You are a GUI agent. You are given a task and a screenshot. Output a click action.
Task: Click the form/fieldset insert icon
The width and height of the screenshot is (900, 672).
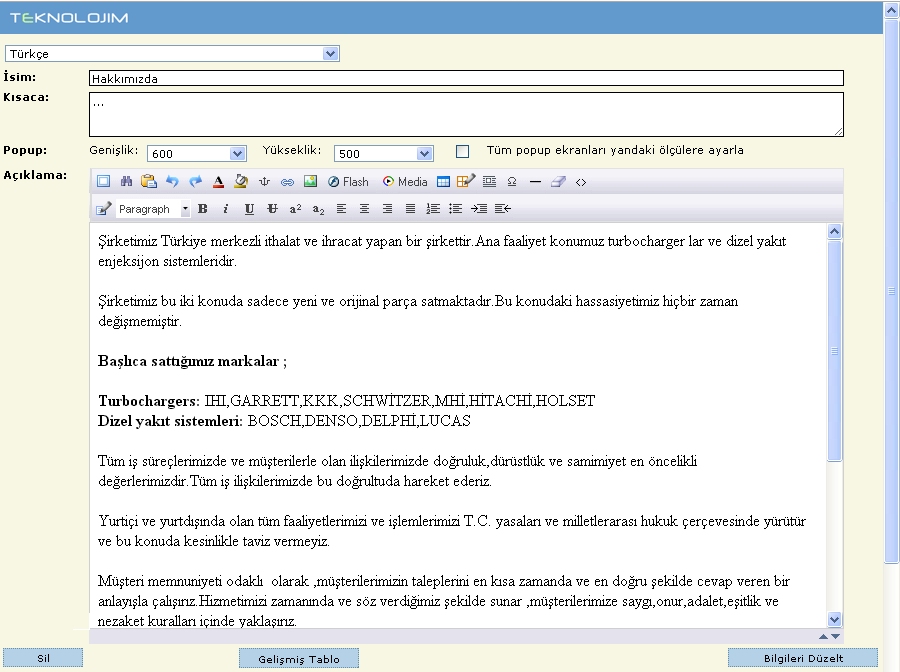coord(489,182)
